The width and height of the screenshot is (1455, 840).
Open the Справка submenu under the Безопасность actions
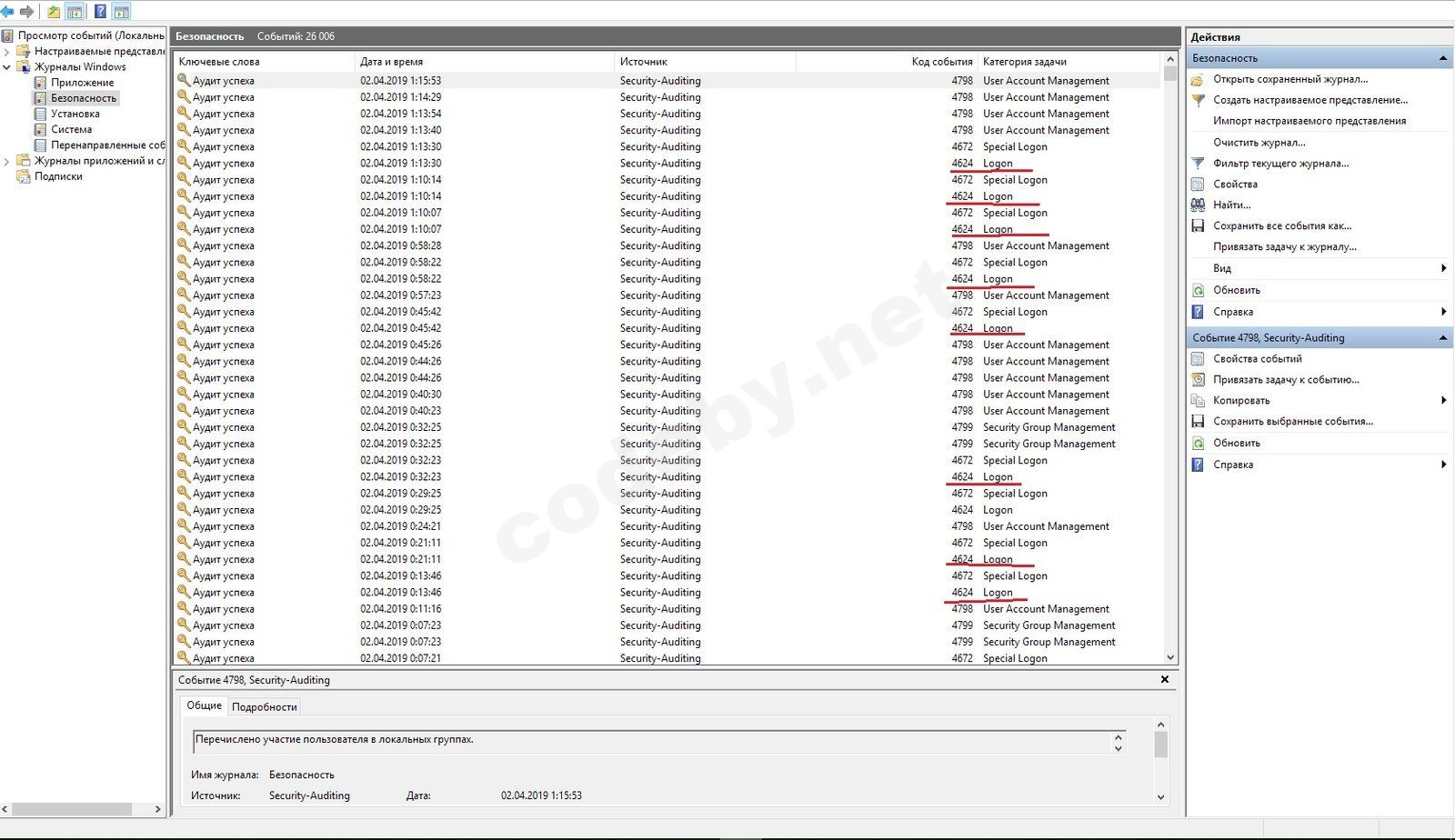[x=1443, y=312]
